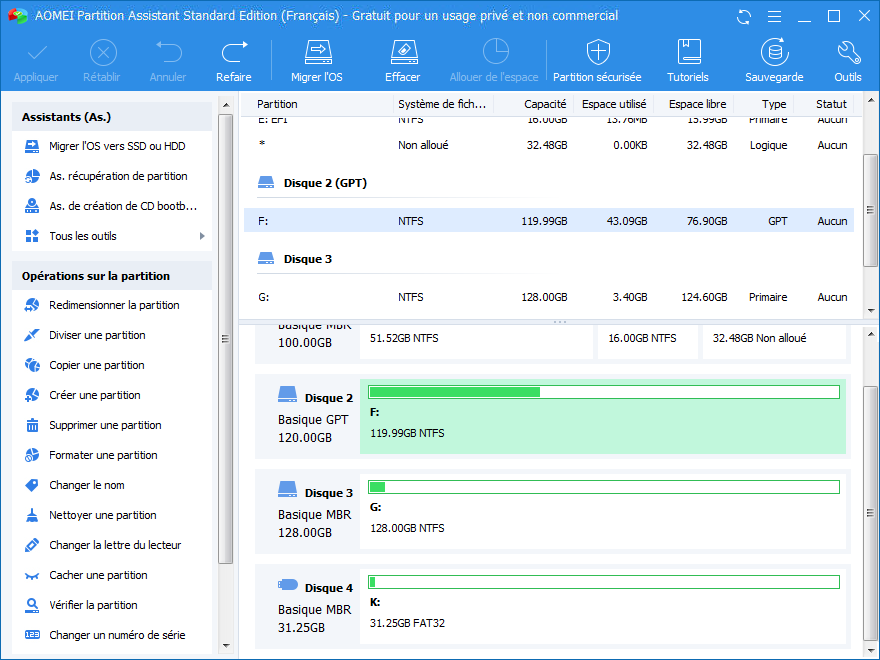
Task: Click the Refaire redo arrow
Action: 234,61
